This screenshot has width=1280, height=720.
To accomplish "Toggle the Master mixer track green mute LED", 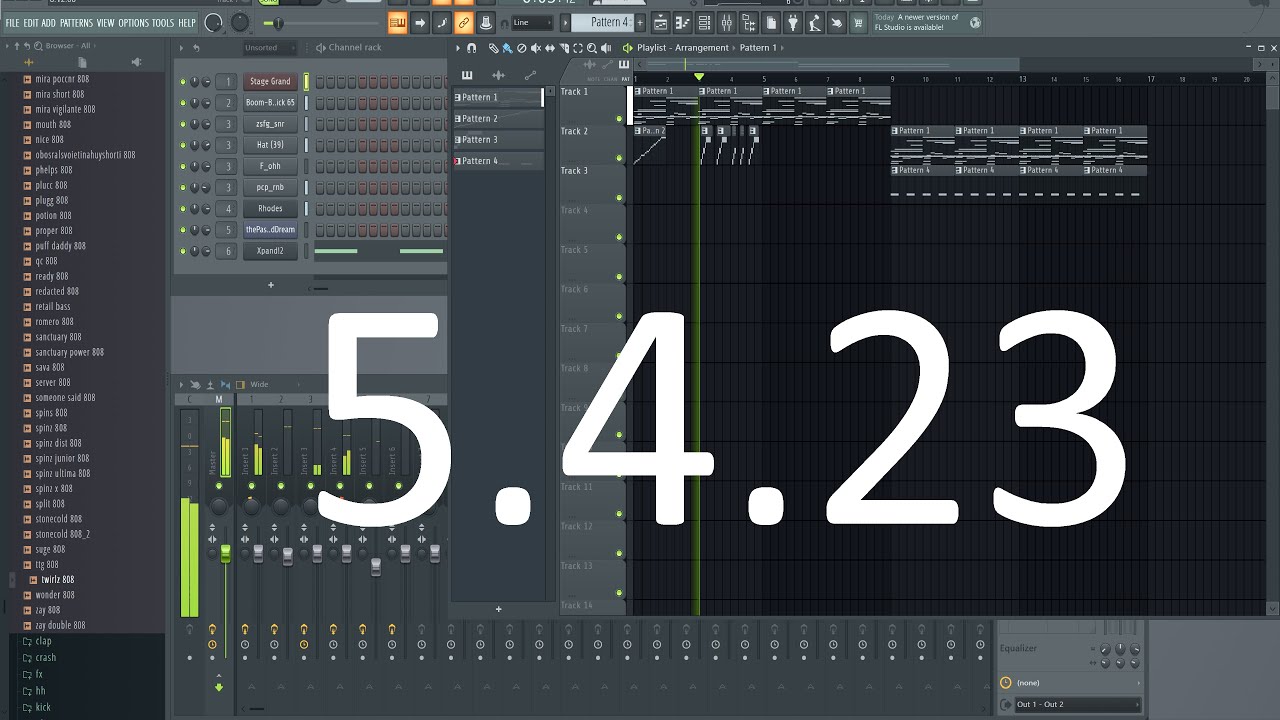I will click(x=219, y=486).
